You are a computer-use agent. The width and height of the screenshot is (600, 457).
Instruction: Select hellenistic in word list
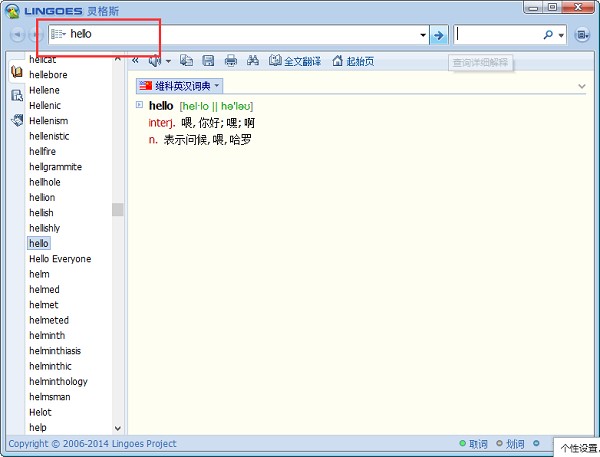coord(49,136)
